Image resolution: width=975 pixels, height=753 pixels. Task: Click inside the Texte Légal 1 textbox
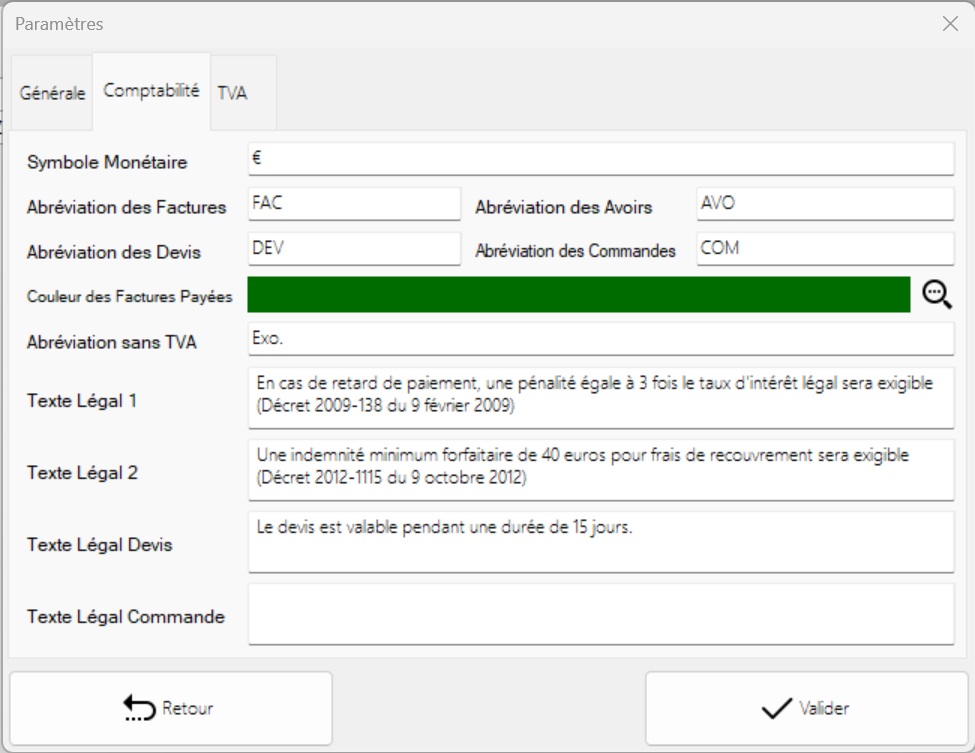[x=600, y=397]
